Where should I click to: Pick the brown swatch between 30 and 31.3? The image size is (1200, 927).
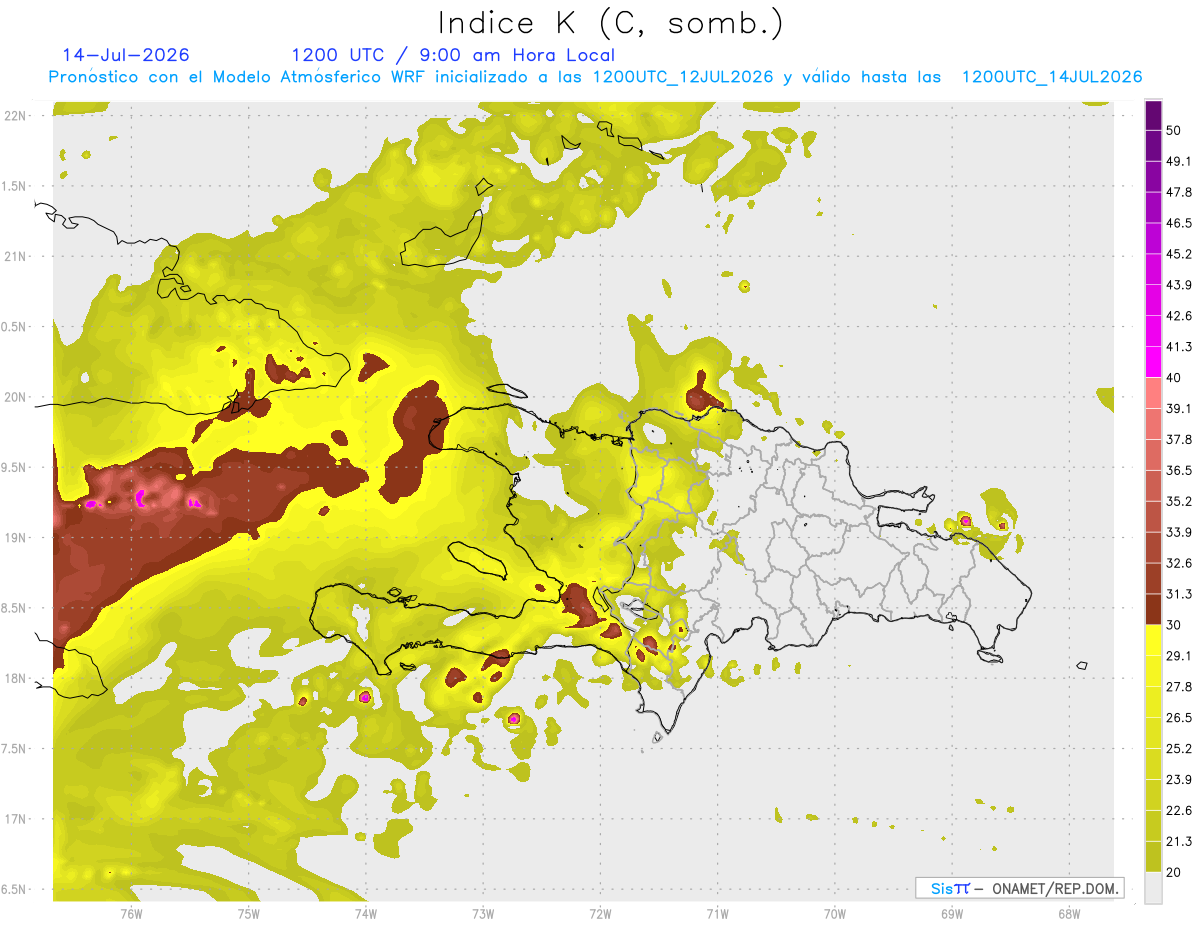tap(1153, 609)
